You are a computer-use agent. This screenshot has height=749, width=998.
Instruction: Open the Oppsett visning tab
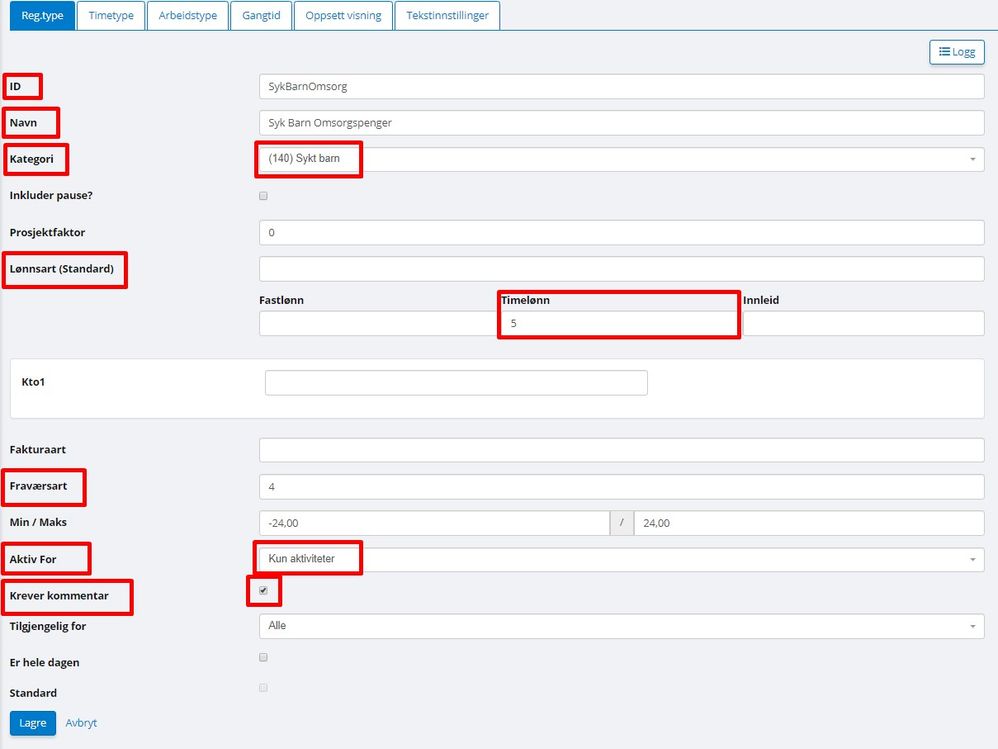(343, 15)
